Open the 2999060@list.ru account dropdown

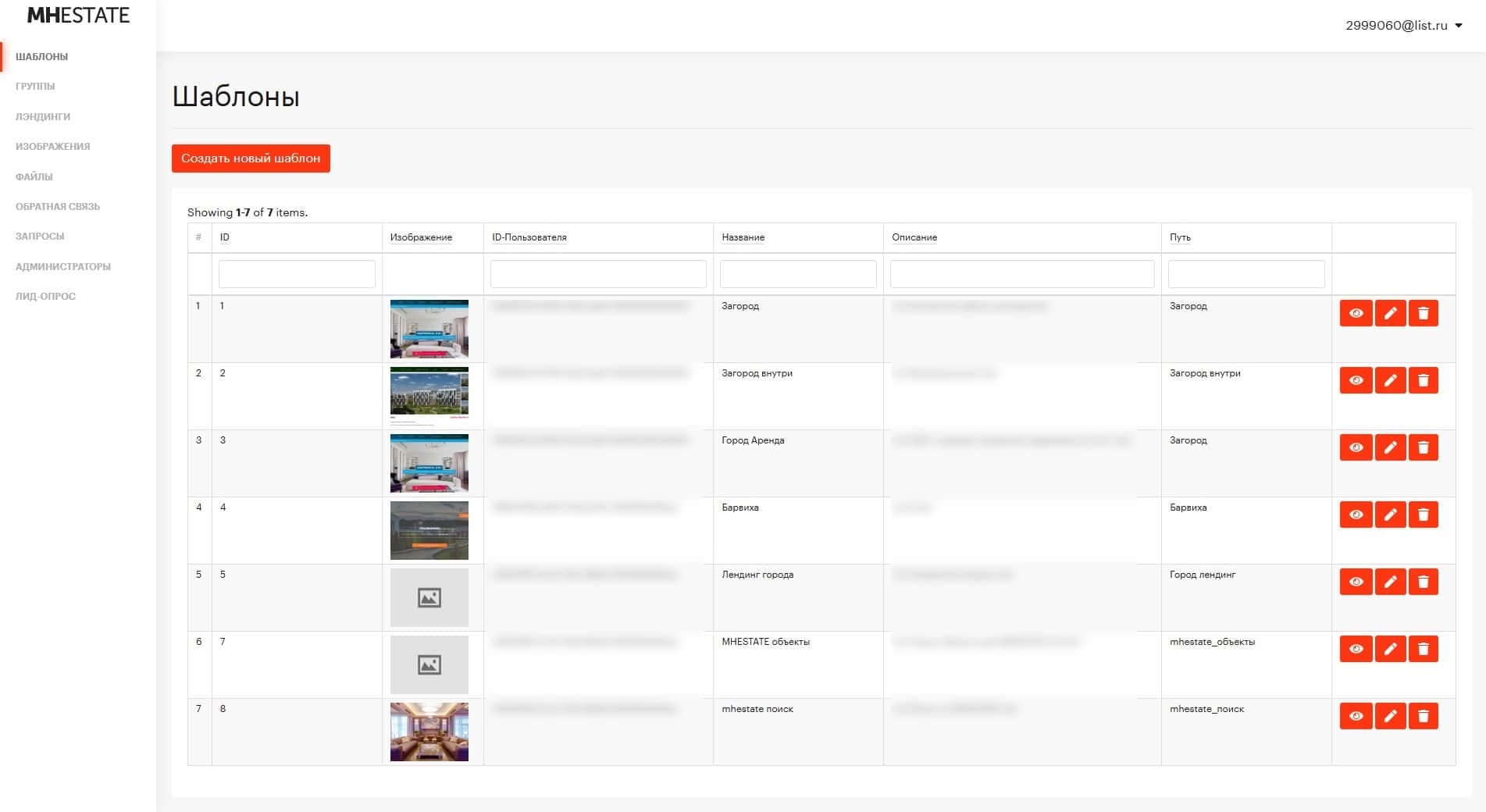[1403, 26]
